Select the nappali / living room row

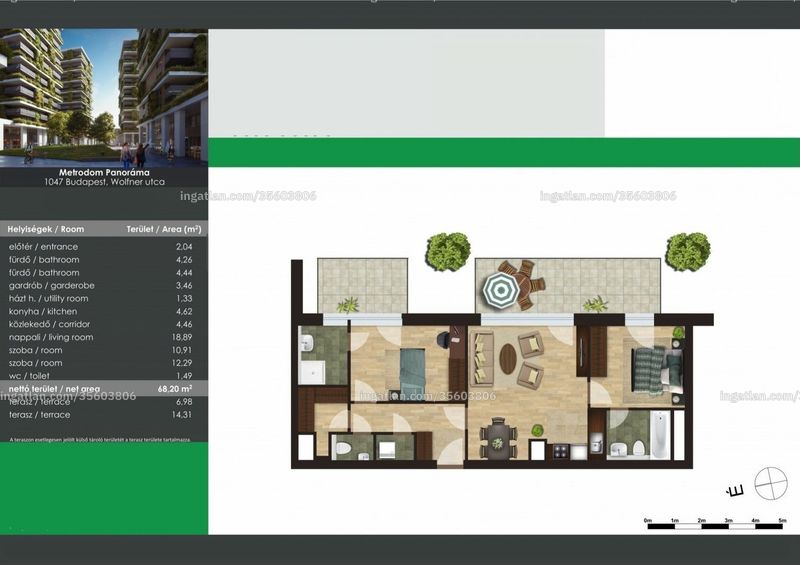101,337
